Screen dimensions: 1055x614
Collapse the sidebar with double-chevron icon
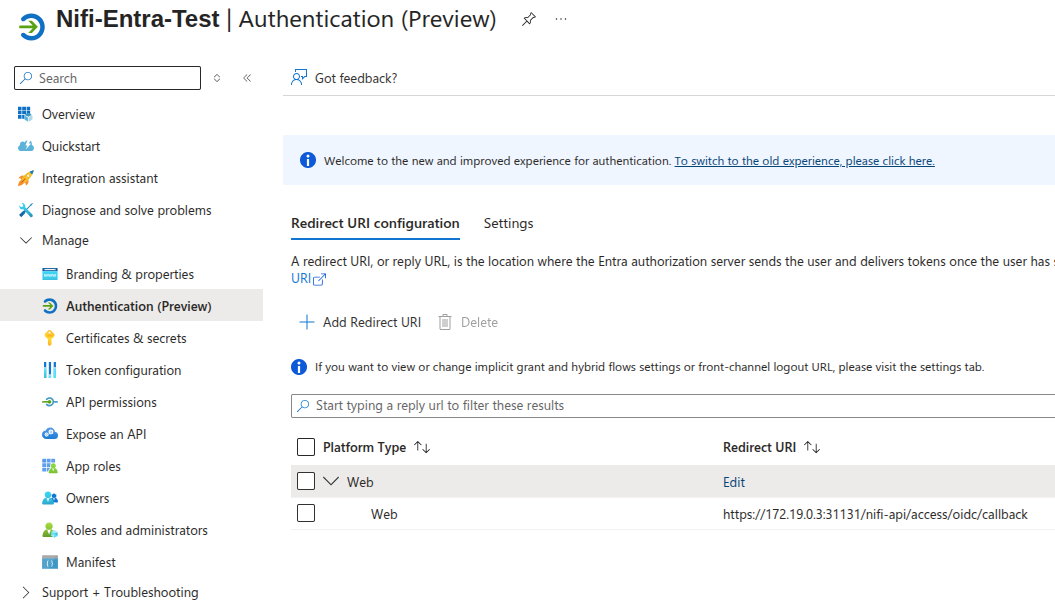click(247, 78)
